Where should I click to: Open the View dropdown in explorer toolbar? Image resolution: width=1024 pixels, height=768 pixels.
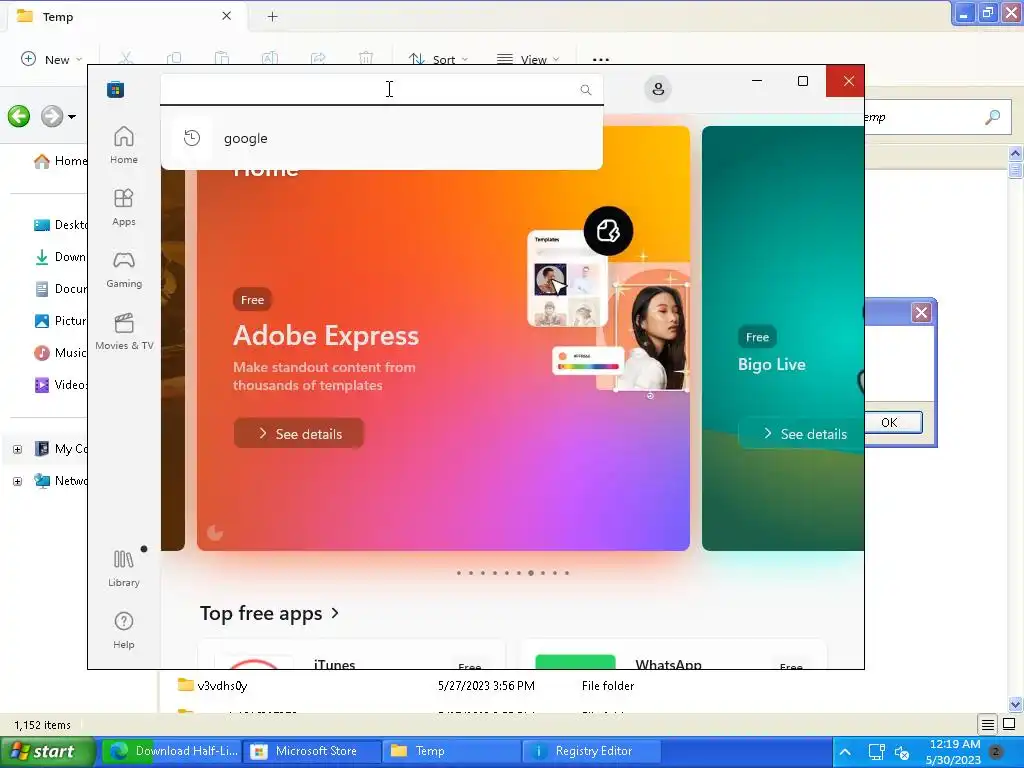click(528, 59)
